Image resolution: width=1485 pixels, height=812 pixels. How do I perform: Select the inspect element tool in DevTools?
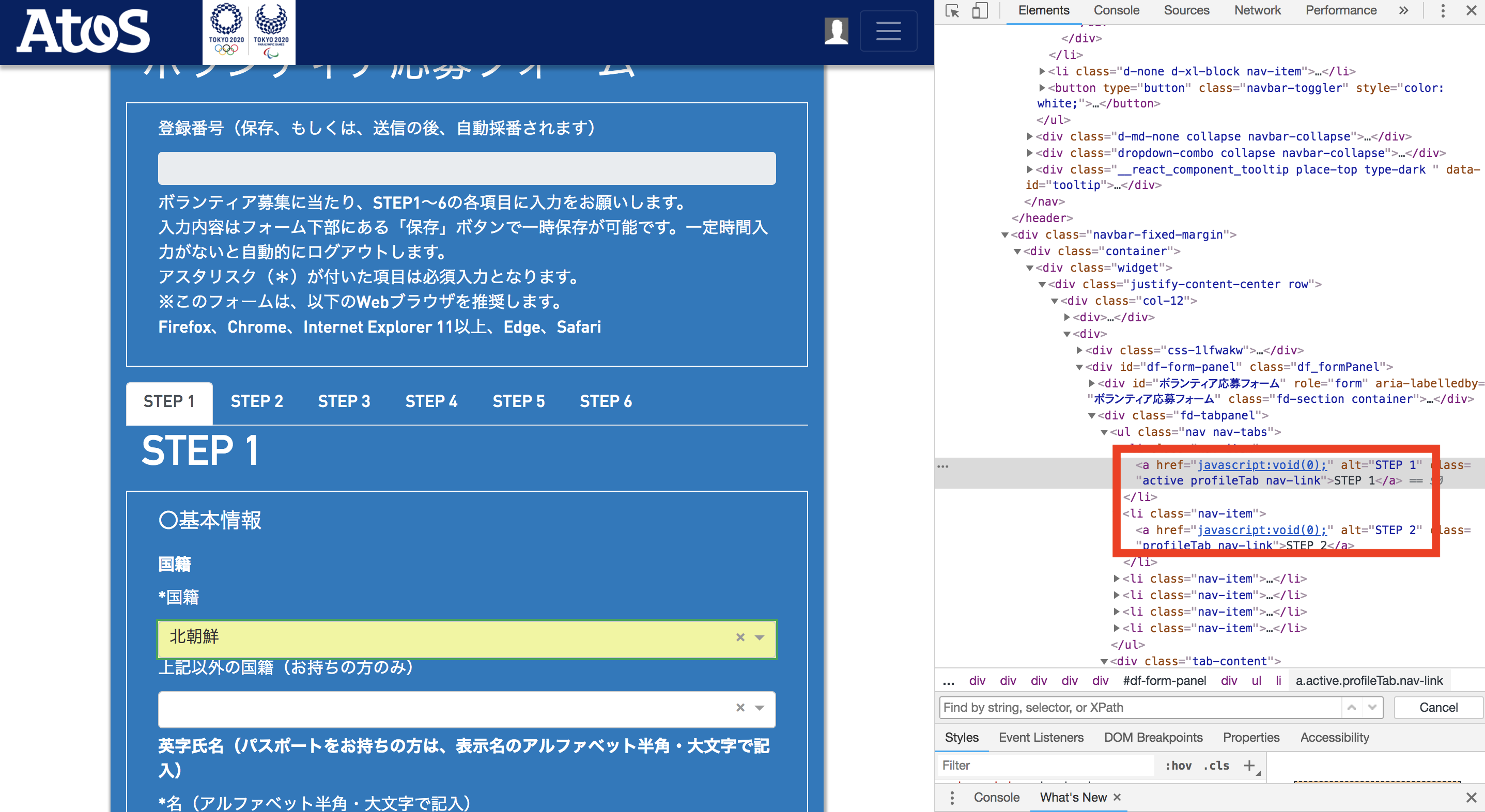pos(953,10)
